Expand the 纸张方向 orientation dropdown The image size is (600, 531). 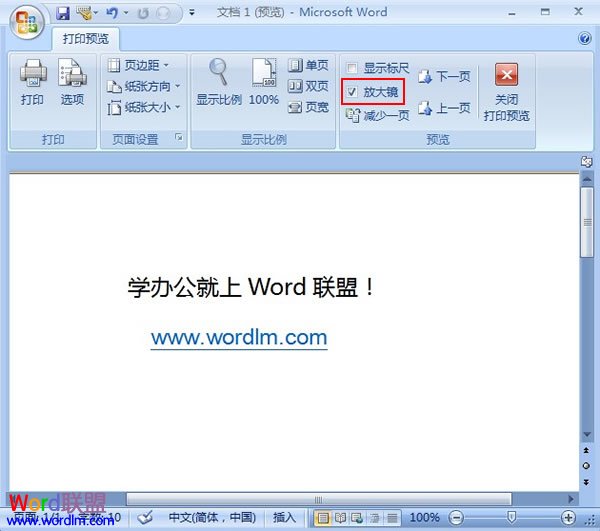[x=143, y=86]
